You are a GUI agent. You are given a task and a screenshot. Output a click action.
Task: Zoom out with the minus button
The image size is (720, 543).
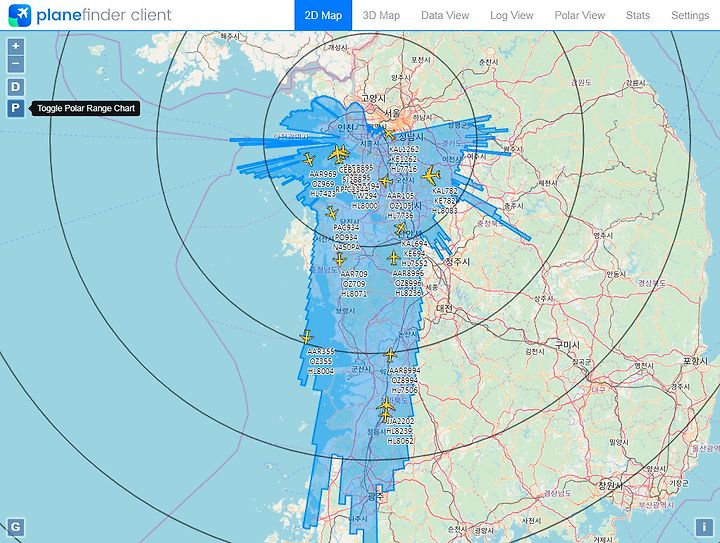pos(16,64)
